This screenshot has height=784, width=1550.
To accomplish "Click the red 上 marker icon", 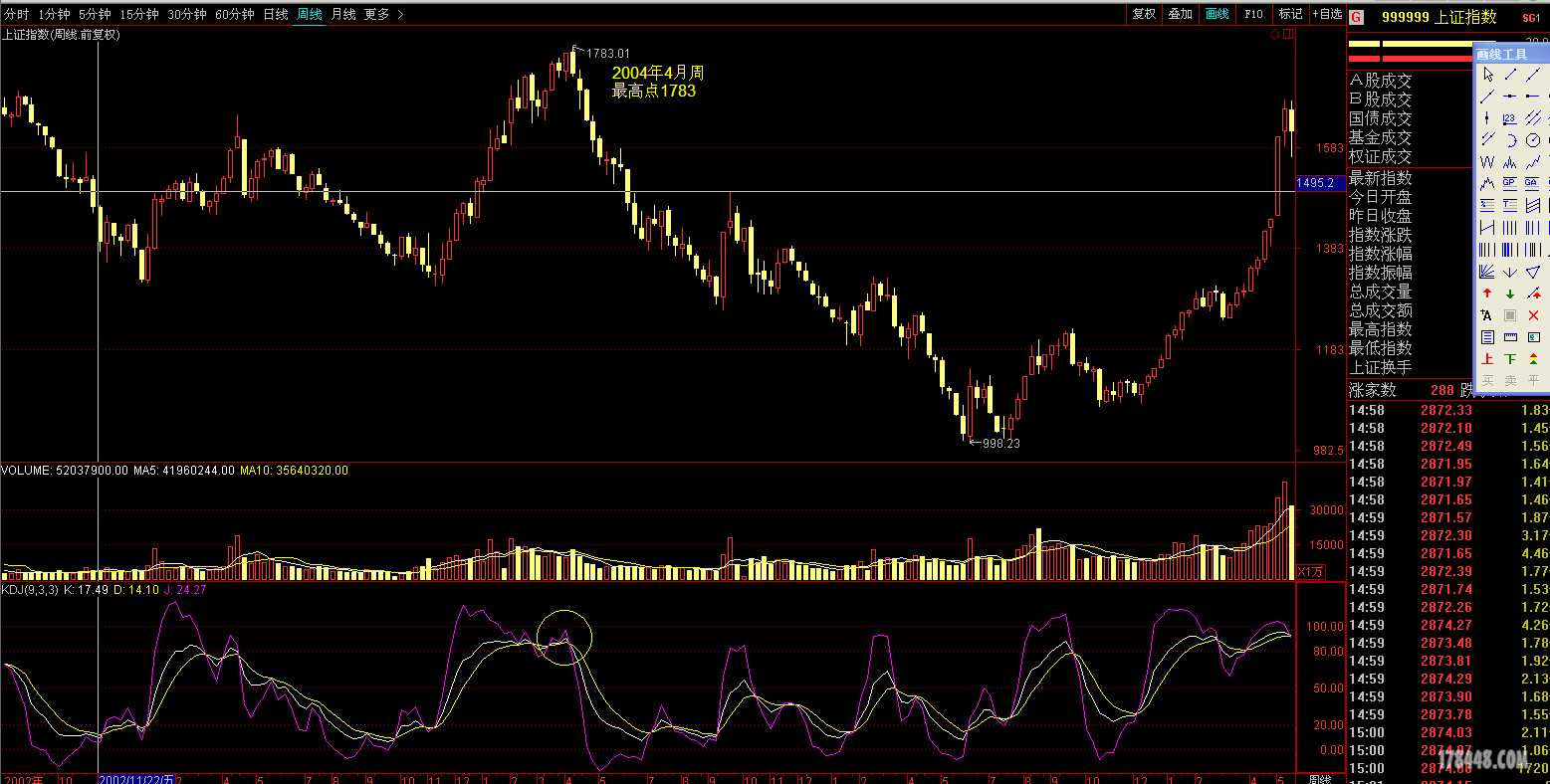I will [x=1487, y=358].
